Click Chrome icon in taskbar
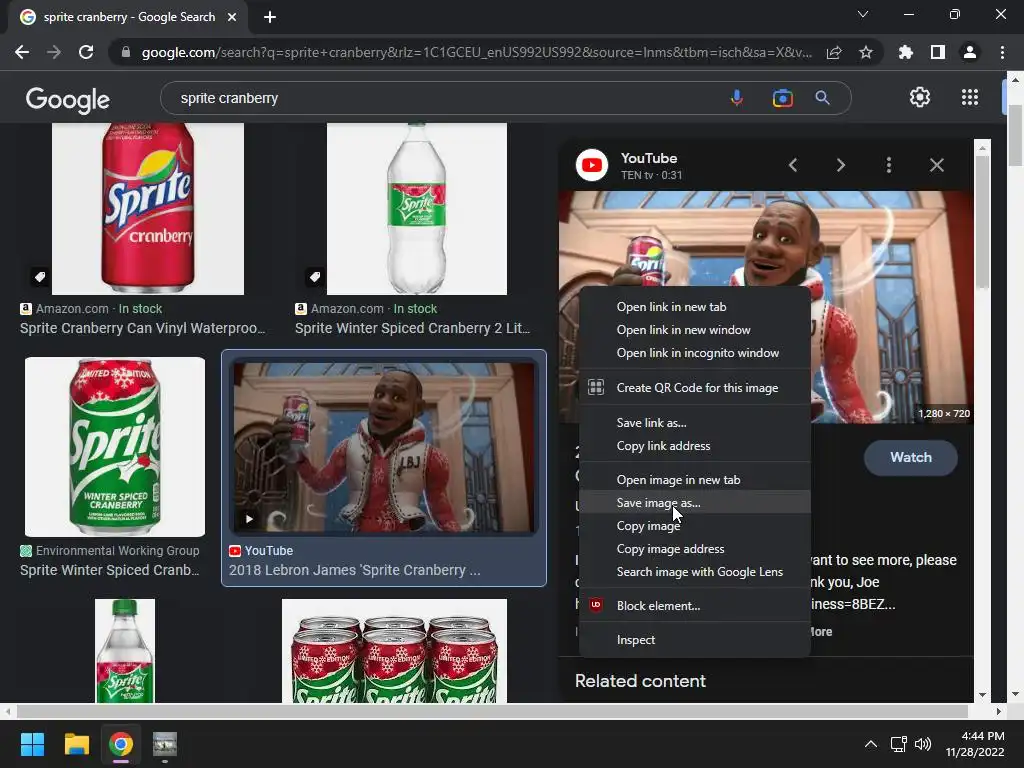The image size is (1024, 768). [x=121, y=744]
